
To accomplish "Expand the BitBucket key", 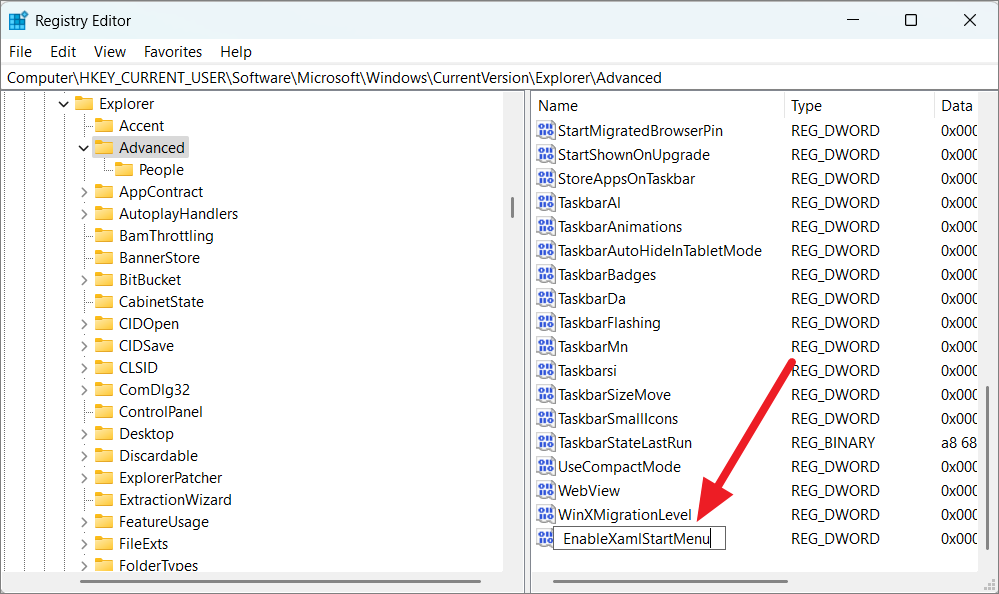I will pyautogui.click(x=83, y=280).
